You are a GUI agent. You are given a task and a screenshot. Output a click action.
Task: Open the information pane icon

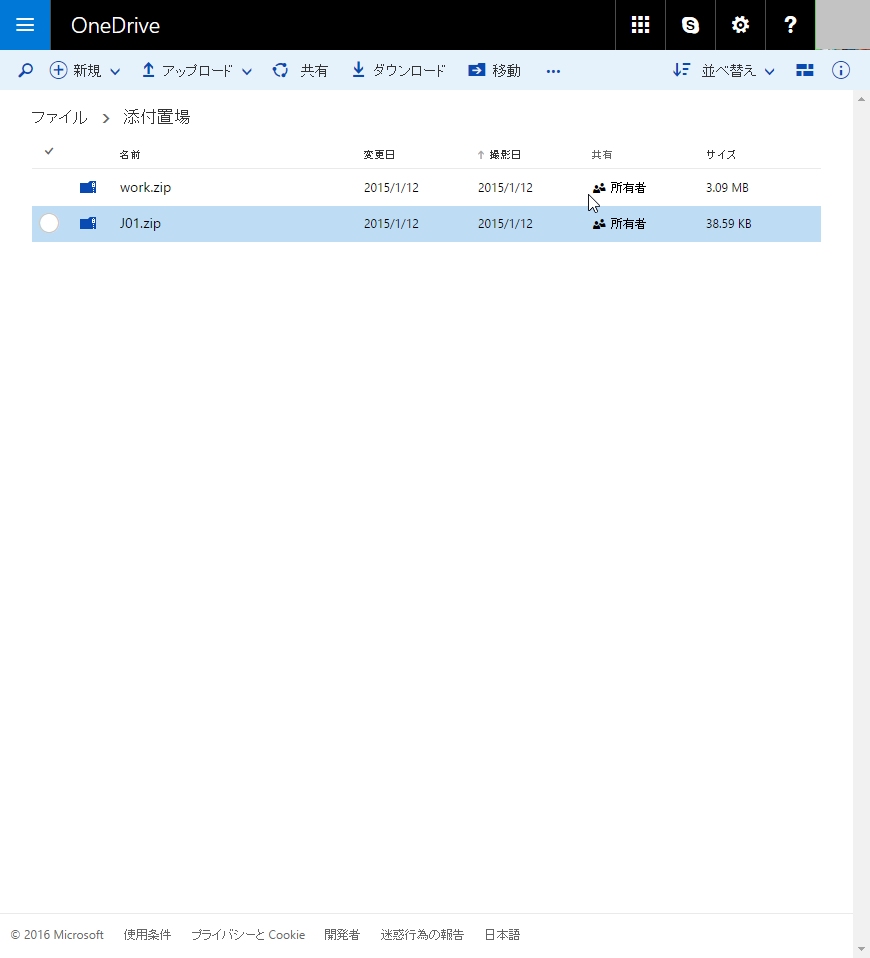pyautogui.click(x=841, y=70)
